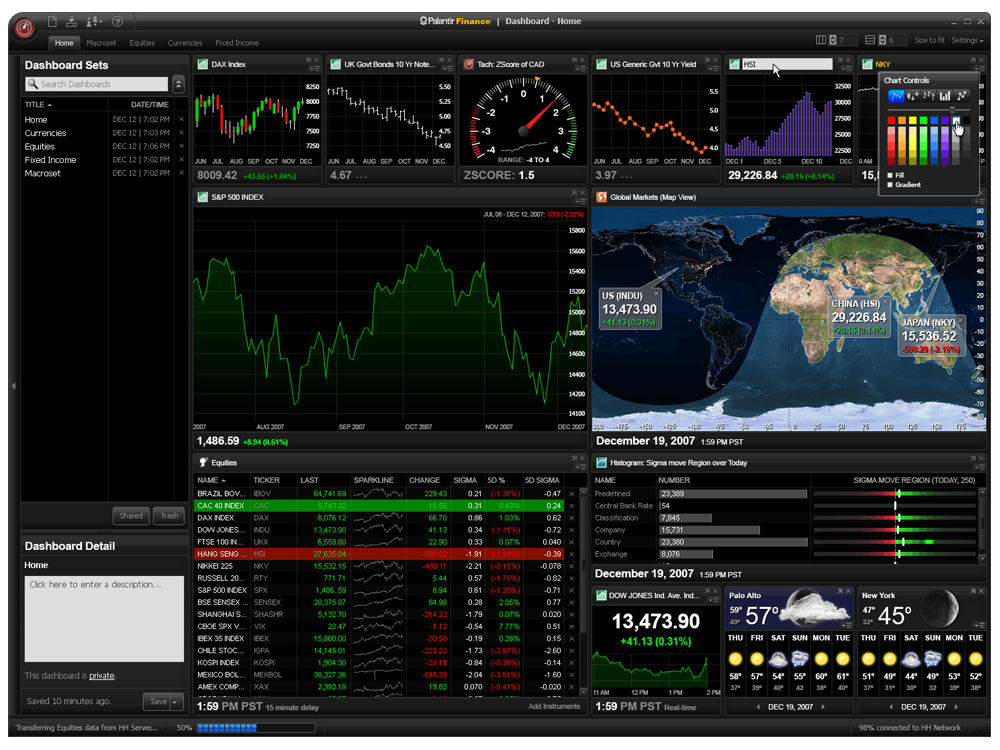Click the UK Govt Bonds panel chart icon

tap(335, 64)
